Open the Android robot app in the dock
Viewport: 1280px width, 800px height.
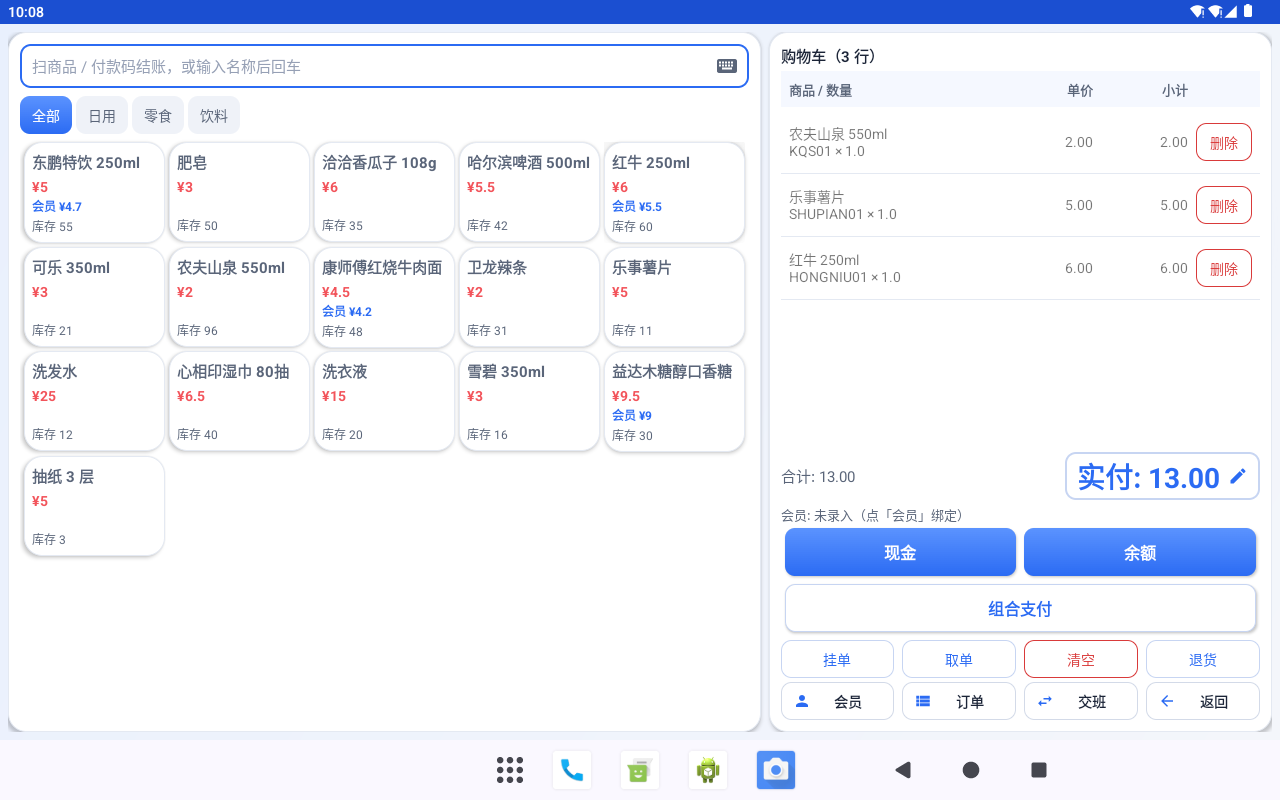click(708, 770)
